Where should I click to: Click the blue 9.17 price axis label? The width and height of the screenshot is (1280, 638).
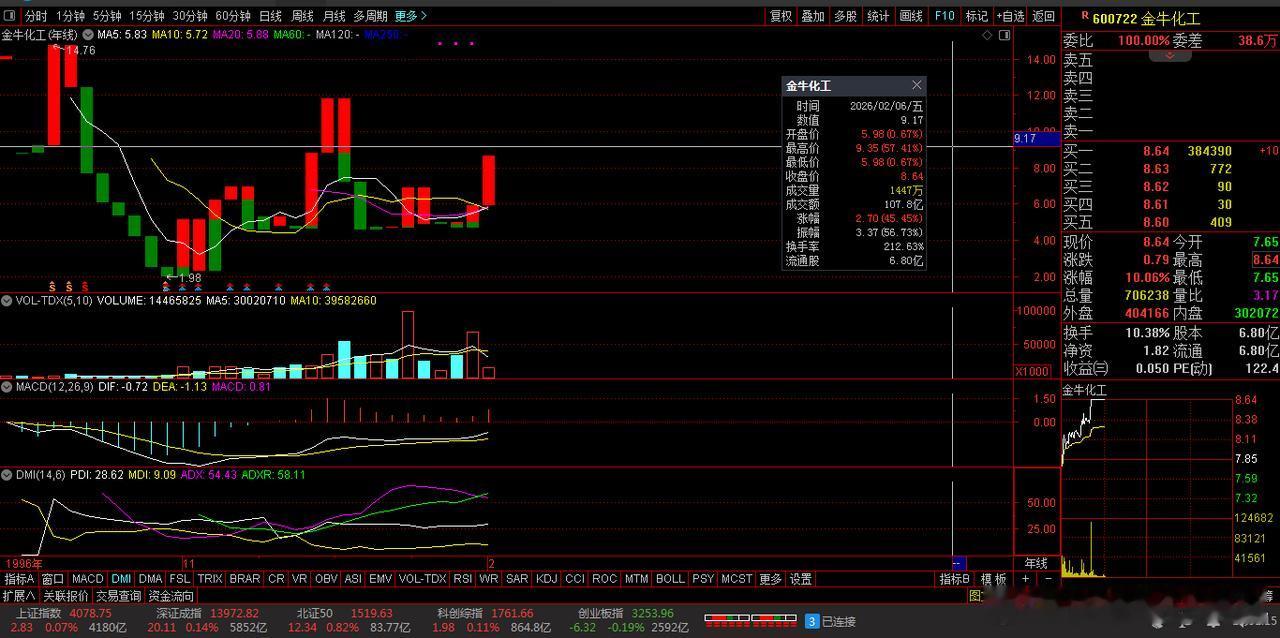(x=1037, y=139)
